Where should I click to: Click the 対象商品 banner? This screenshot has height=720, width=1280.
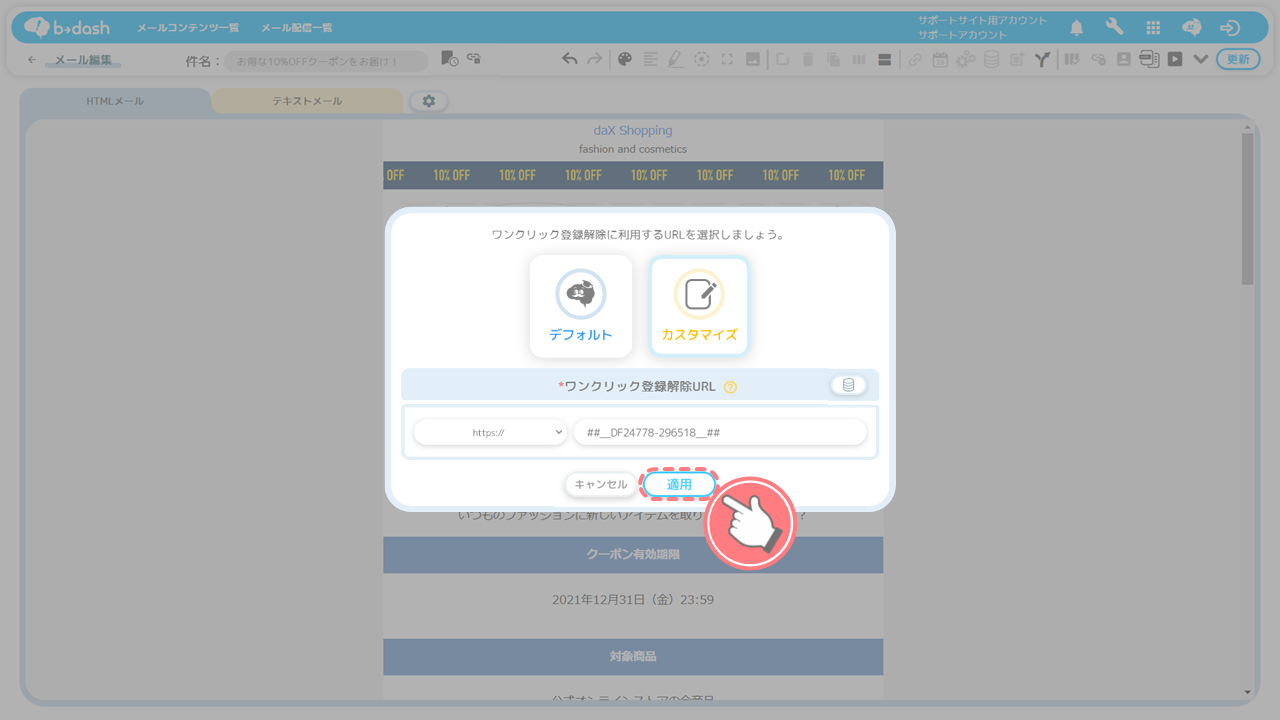pos(633,657)
